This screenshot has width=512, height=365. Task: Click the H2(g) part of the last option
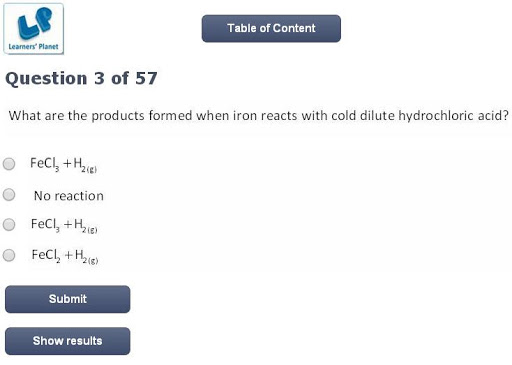pyautogui.click(x=86, y=257)
